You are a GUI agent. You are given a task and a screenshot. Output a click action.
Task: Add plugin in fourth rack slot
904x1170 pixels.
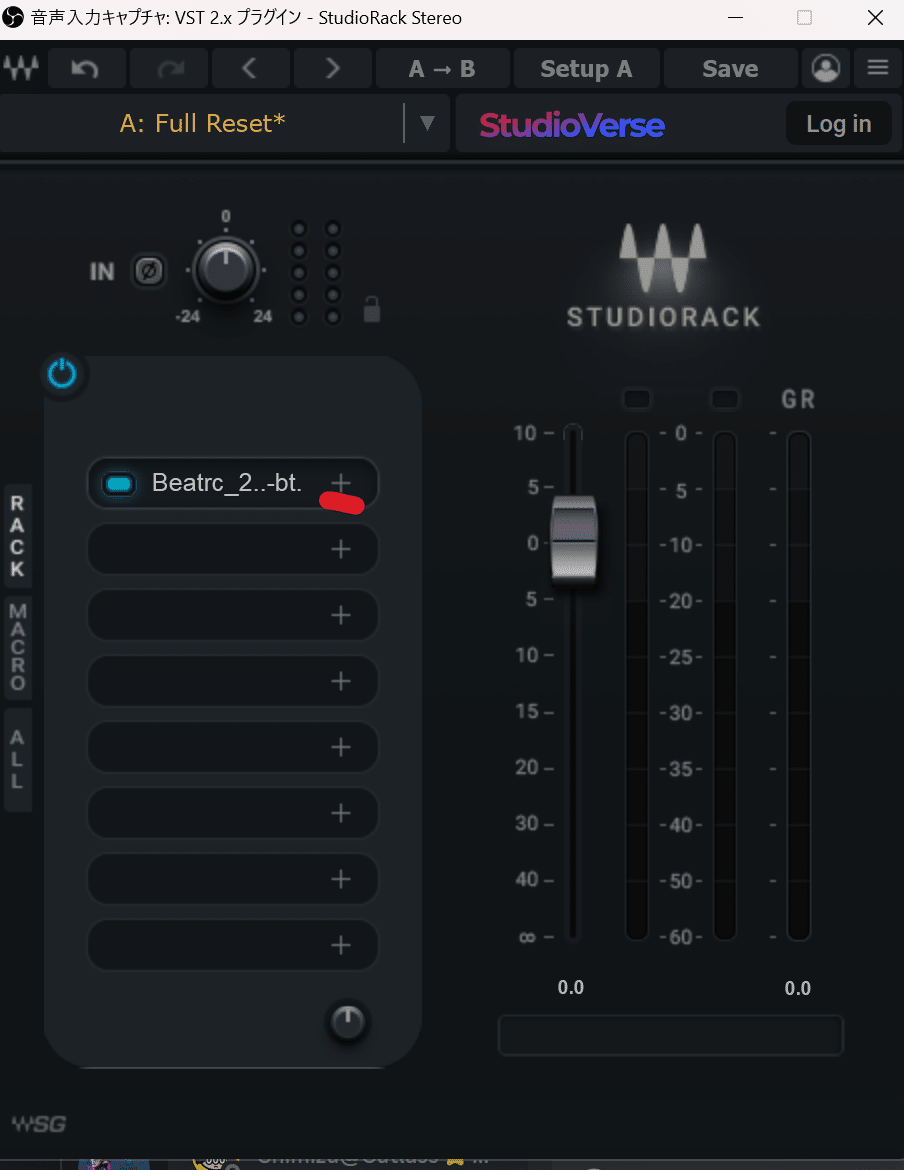(341, 681)
